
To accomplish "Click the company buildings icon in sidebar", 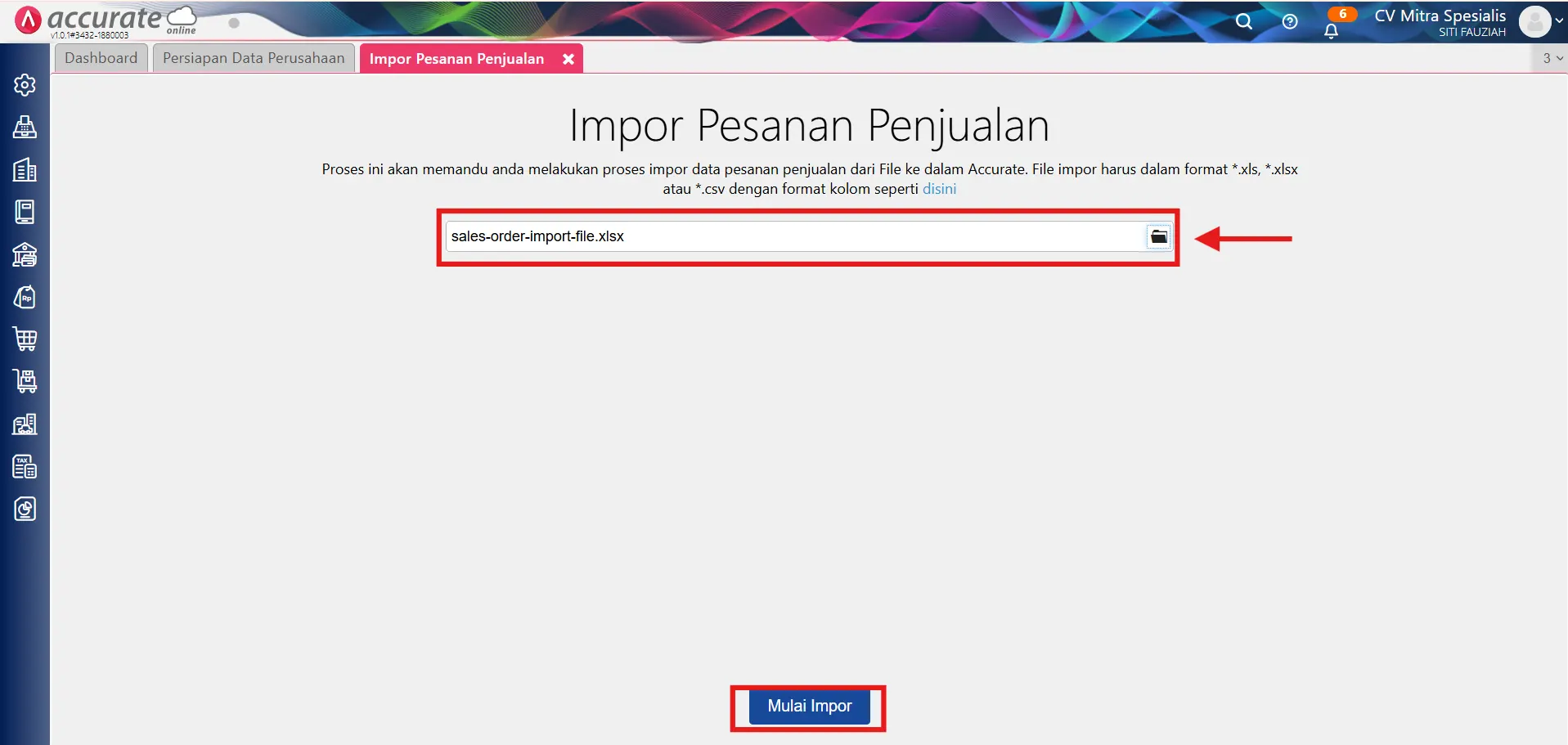I will [x=25, y=169].
